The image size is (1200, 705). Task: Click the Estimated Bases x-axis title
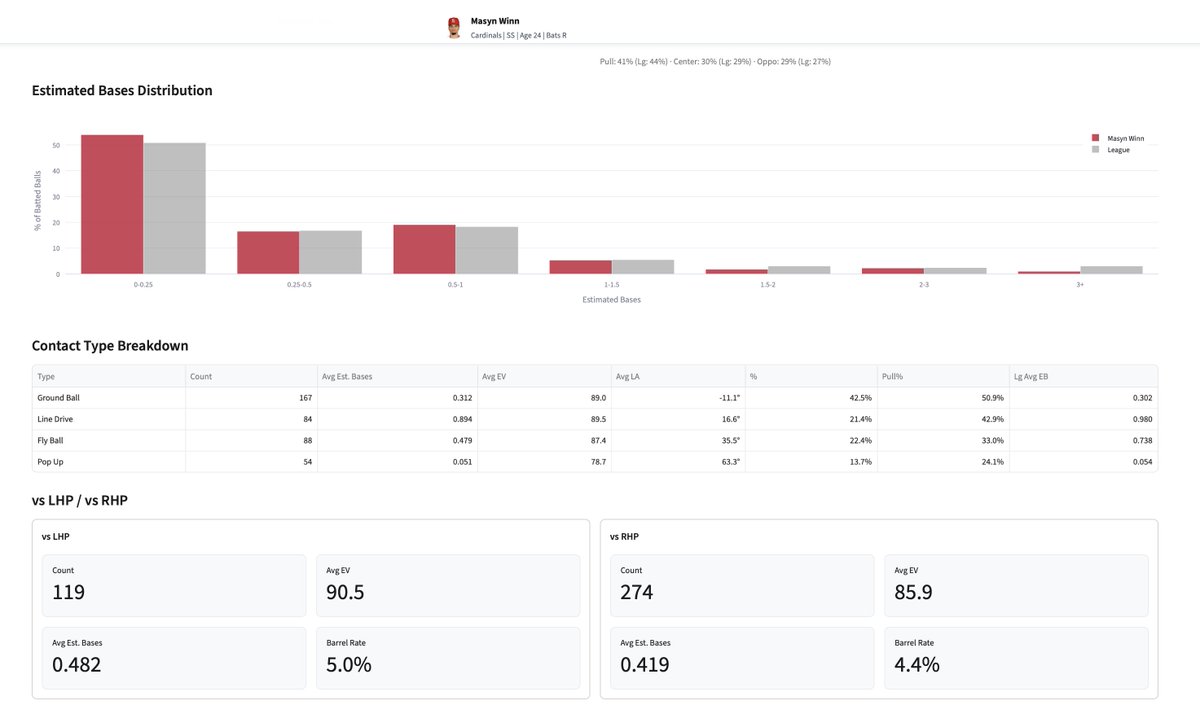point(611,299)
